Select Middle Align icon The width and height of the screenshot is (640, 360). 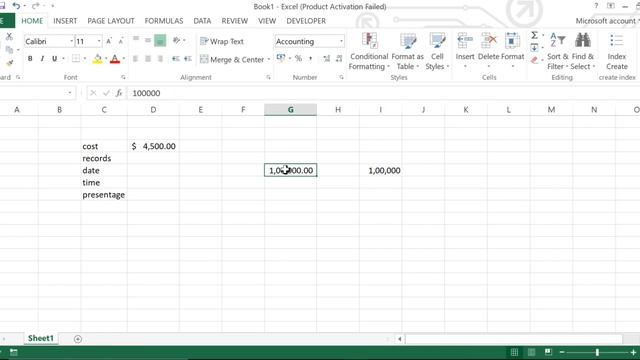click(x=148, y=40)
